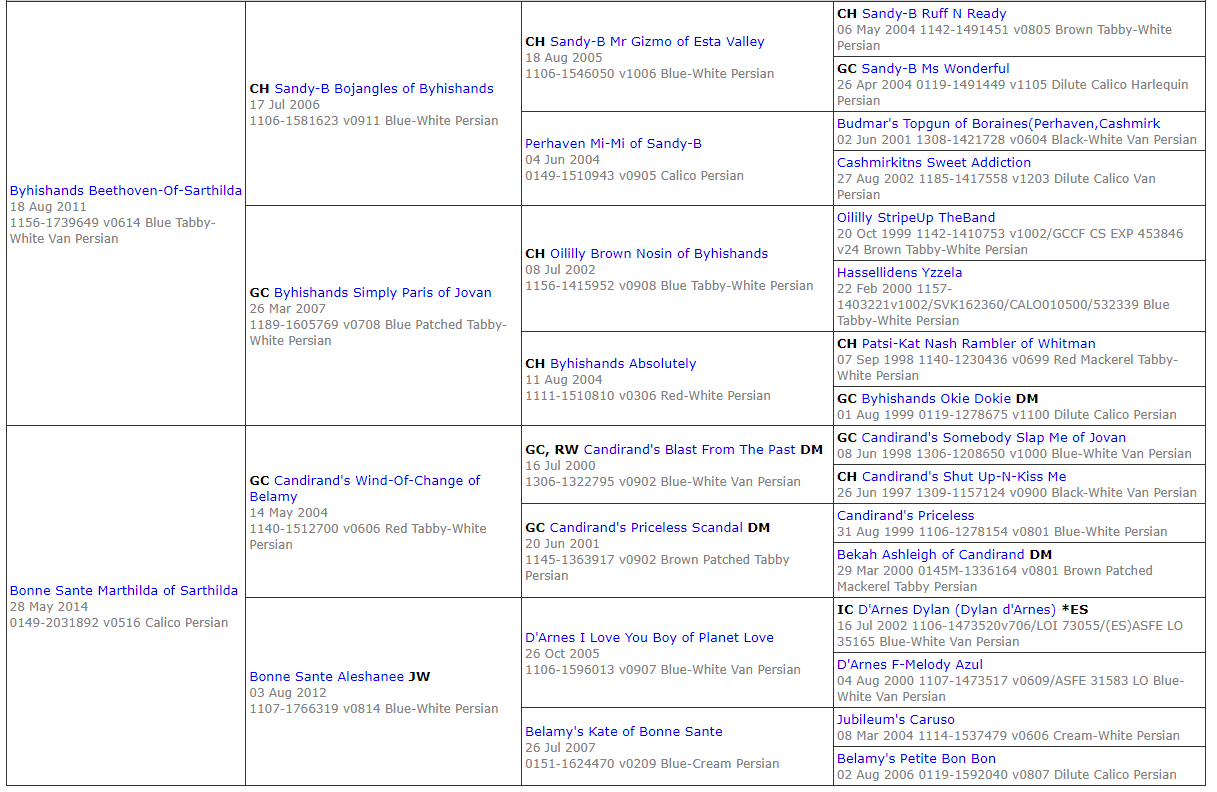Viewport: 1217px width, 792px height.
Task: Open Belamy's Kate of Bonne Sante
Action: pos(623,732)
